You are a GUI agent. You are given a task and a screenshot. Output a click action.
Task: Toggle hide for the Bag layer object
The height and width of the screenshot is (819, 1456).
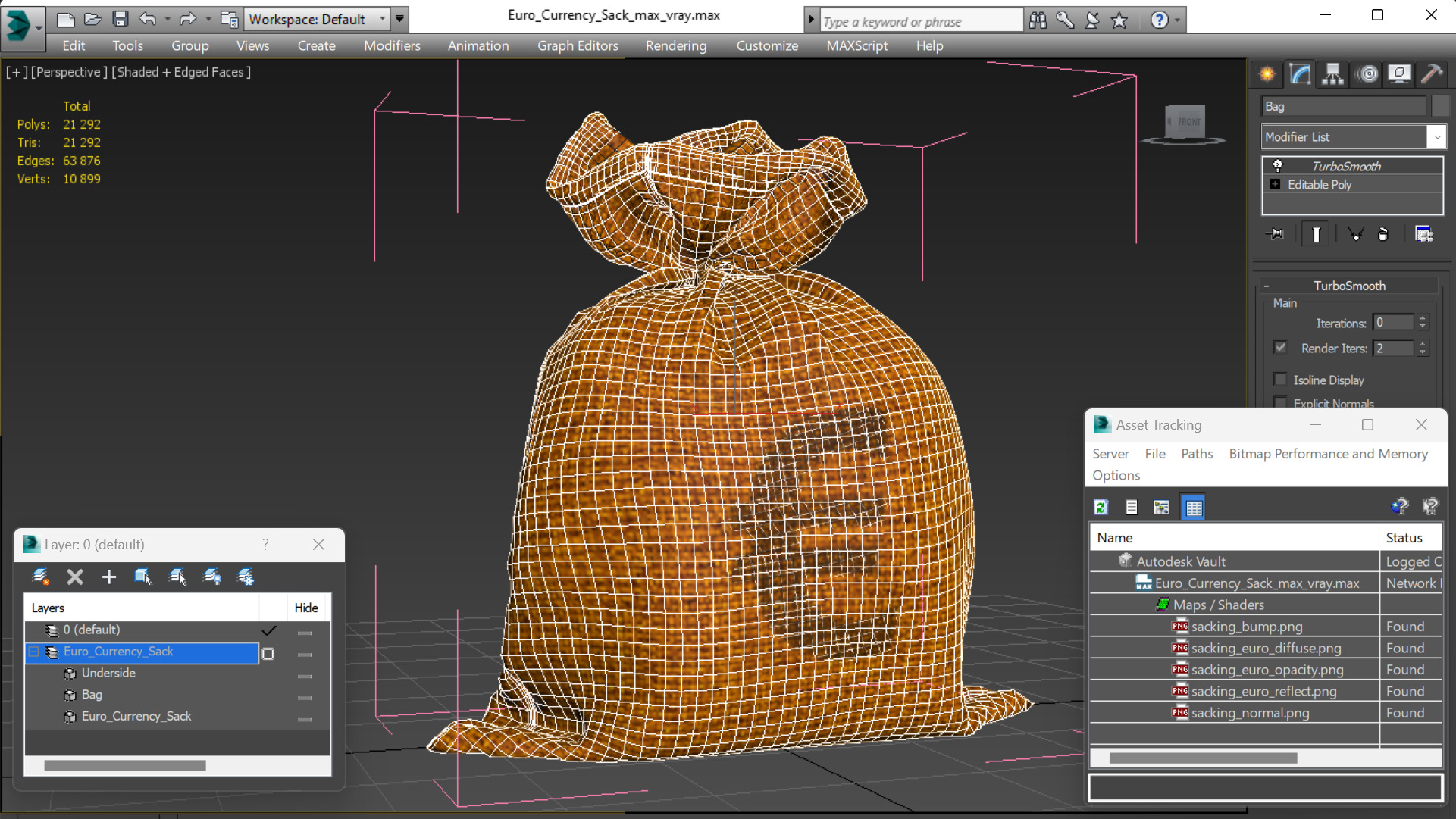click(305, 697)
